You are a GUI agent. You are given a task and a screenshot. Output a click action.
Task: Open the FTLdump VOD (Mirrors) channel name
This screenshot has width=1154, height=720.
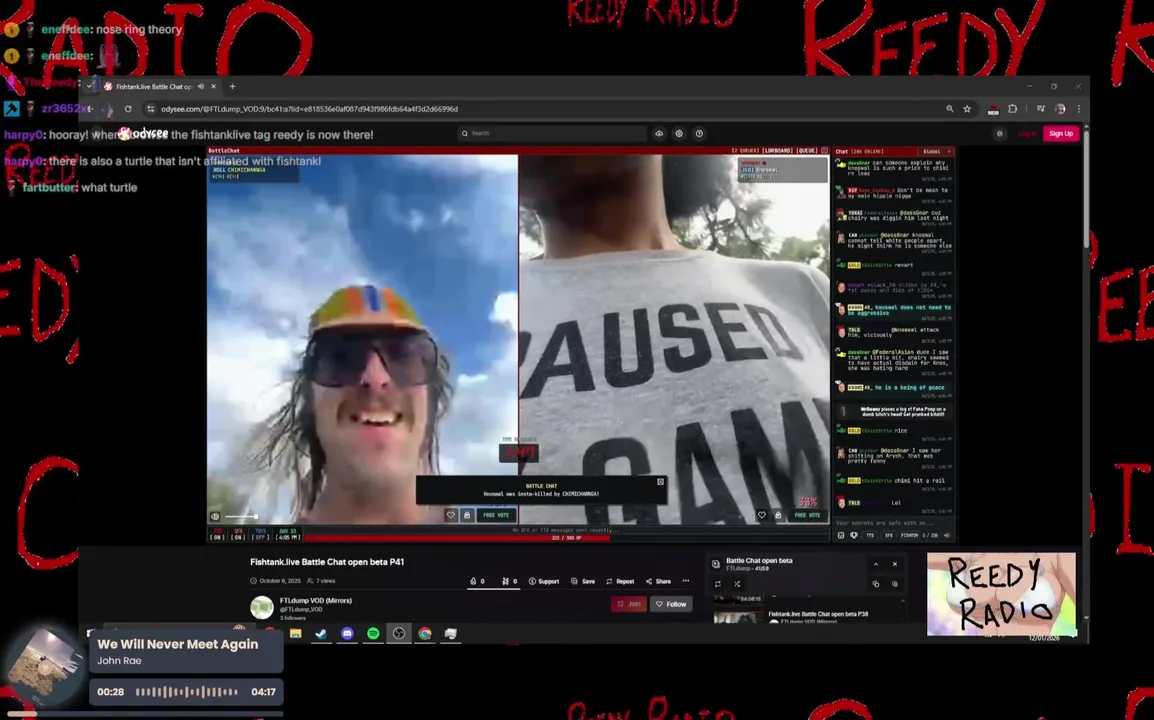(x=316, y=601)
